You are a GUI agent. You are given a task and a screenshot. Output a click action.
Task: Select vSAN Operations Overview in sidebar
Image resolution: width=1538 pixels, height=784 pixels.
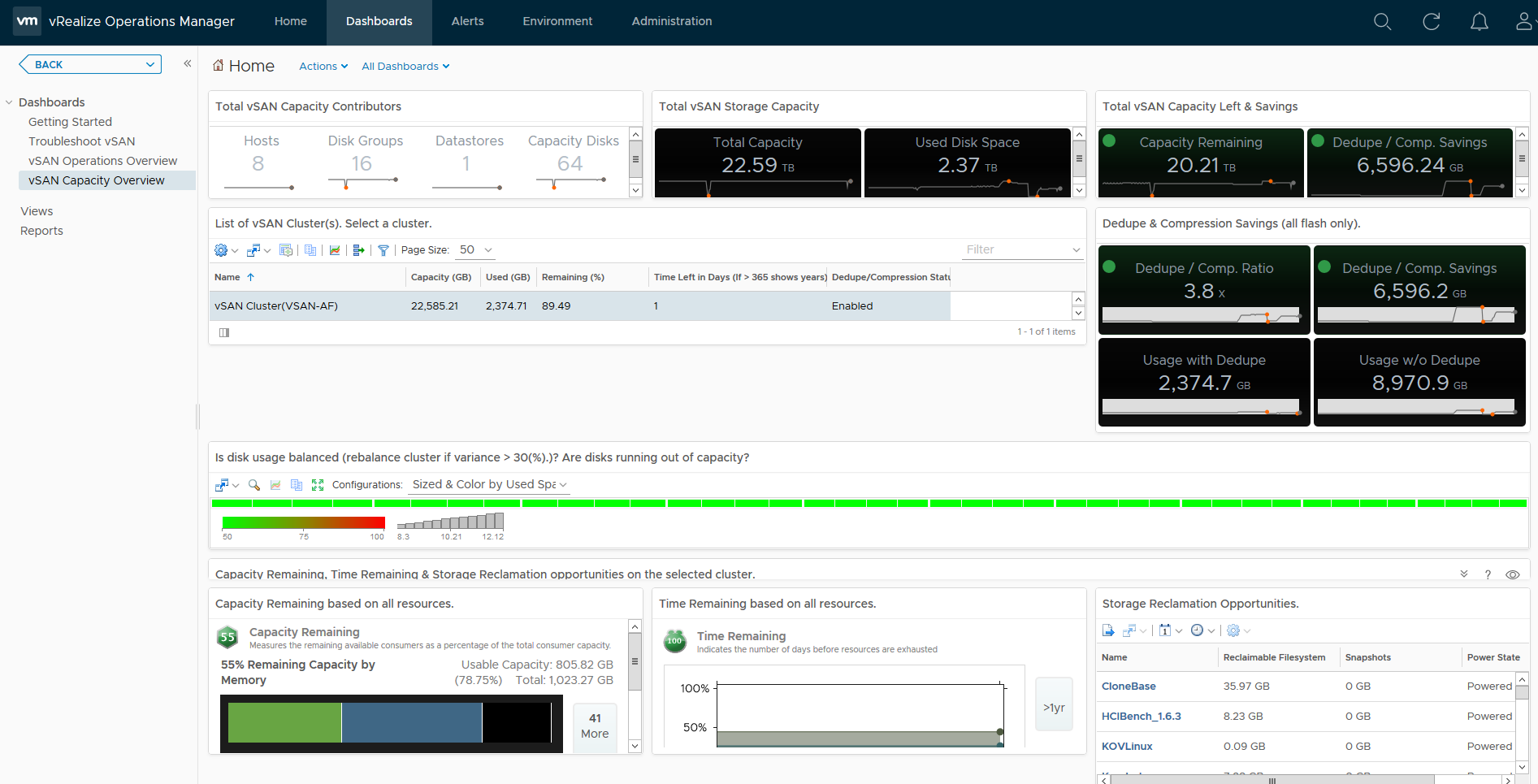point(103,161)
